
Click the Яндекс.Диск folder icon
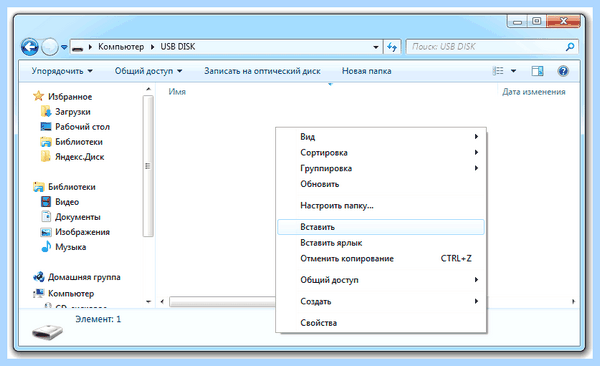(46, 156)
